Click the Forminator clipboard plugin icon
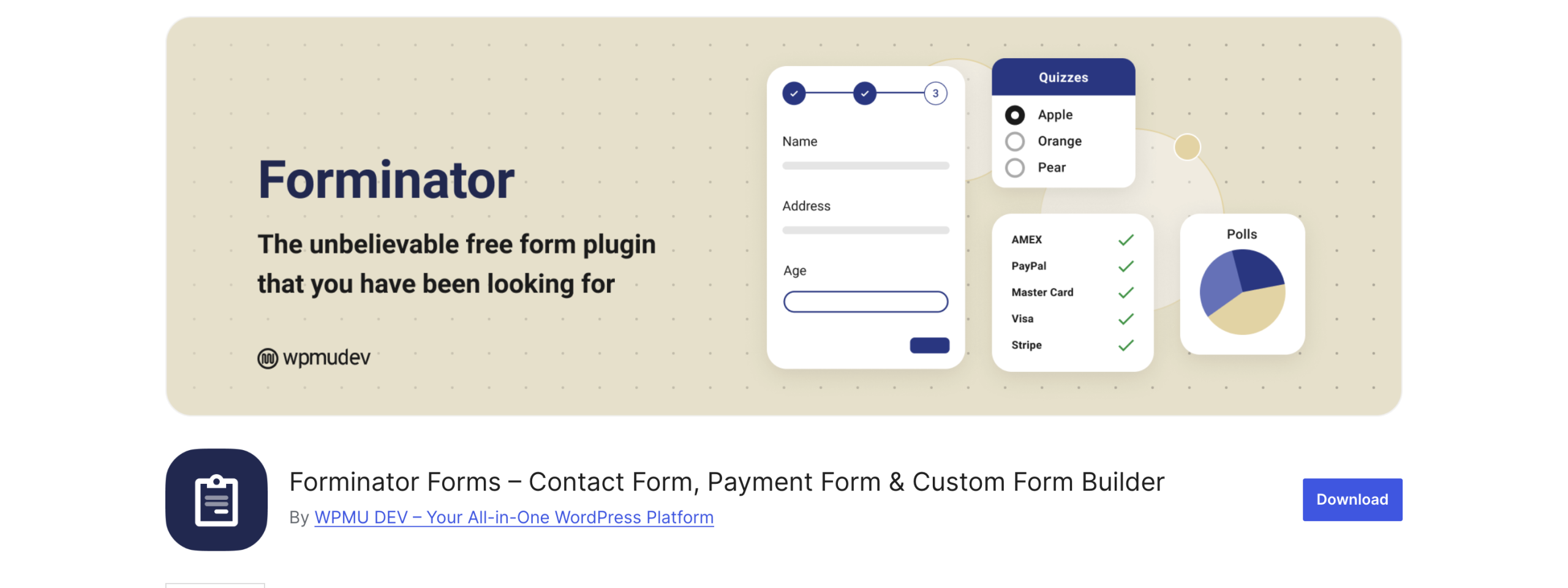 click(216, 499)
